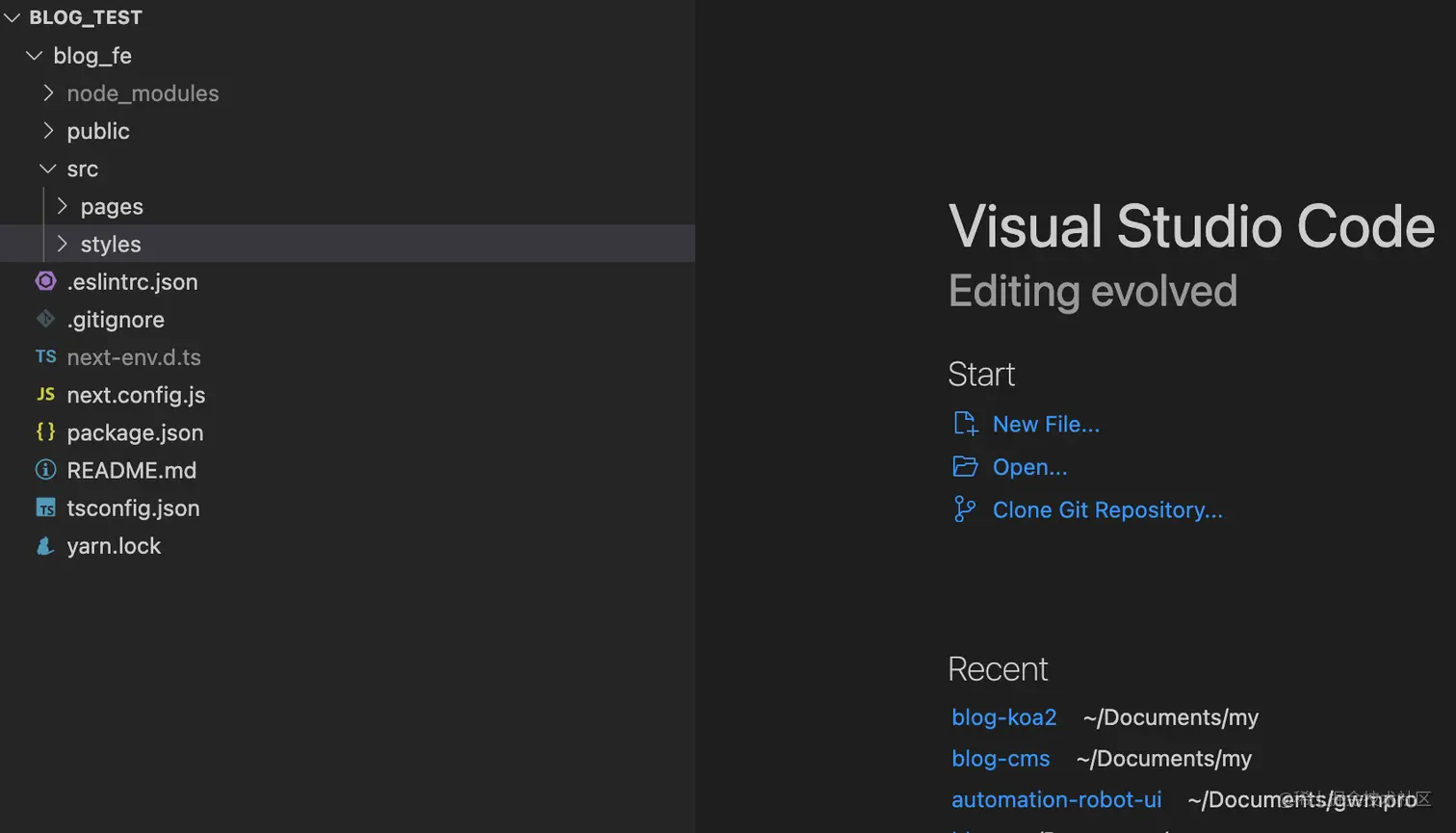The image size is (1456, 833).
Task: Click the JS icon beside next.config.js
Action: pyautogui.click(x=45, y=394)
